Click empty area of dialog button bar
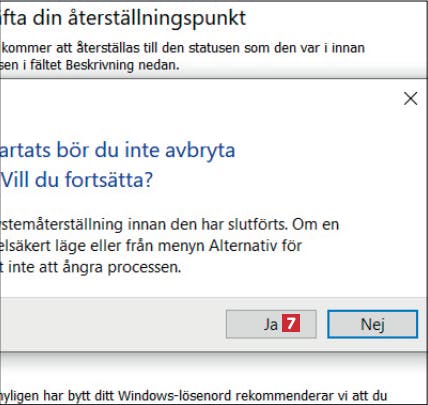 click(110, 324)
